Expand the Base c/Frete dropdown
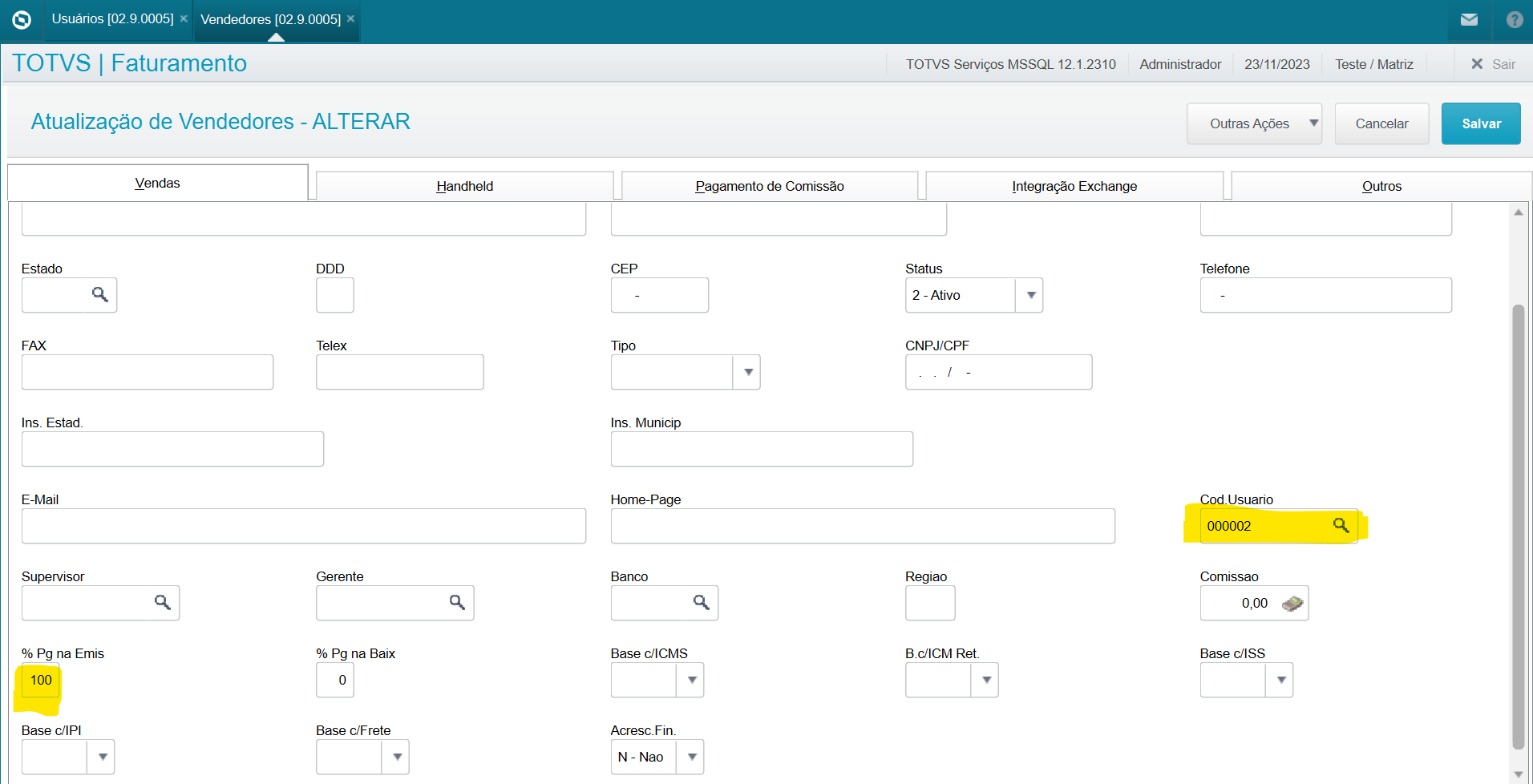 click(x=396, y=757)
